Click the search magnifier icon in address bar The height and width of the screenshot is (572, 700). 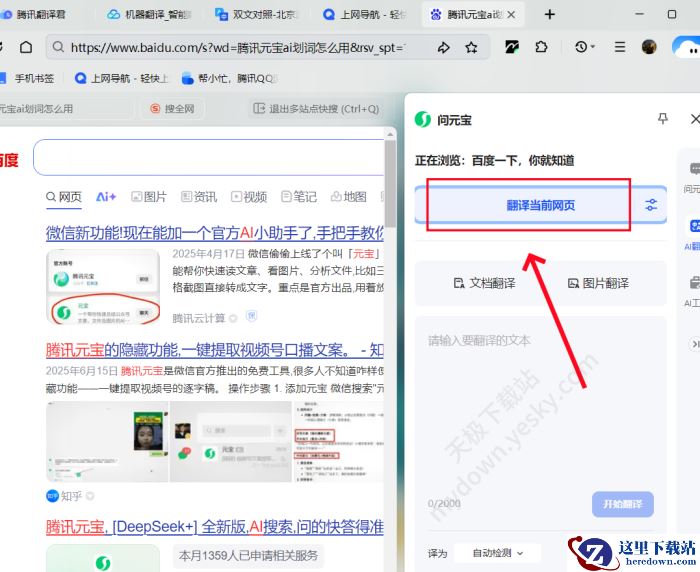pyautogui.click(x=58, y=46)
